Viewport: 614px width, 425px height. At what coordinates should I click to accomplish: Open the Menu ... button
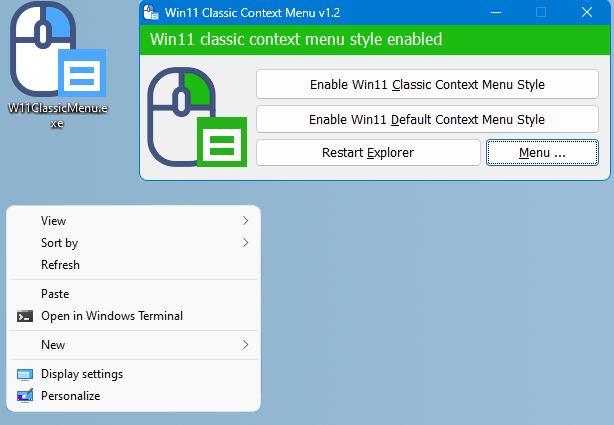tap(542, 152)
